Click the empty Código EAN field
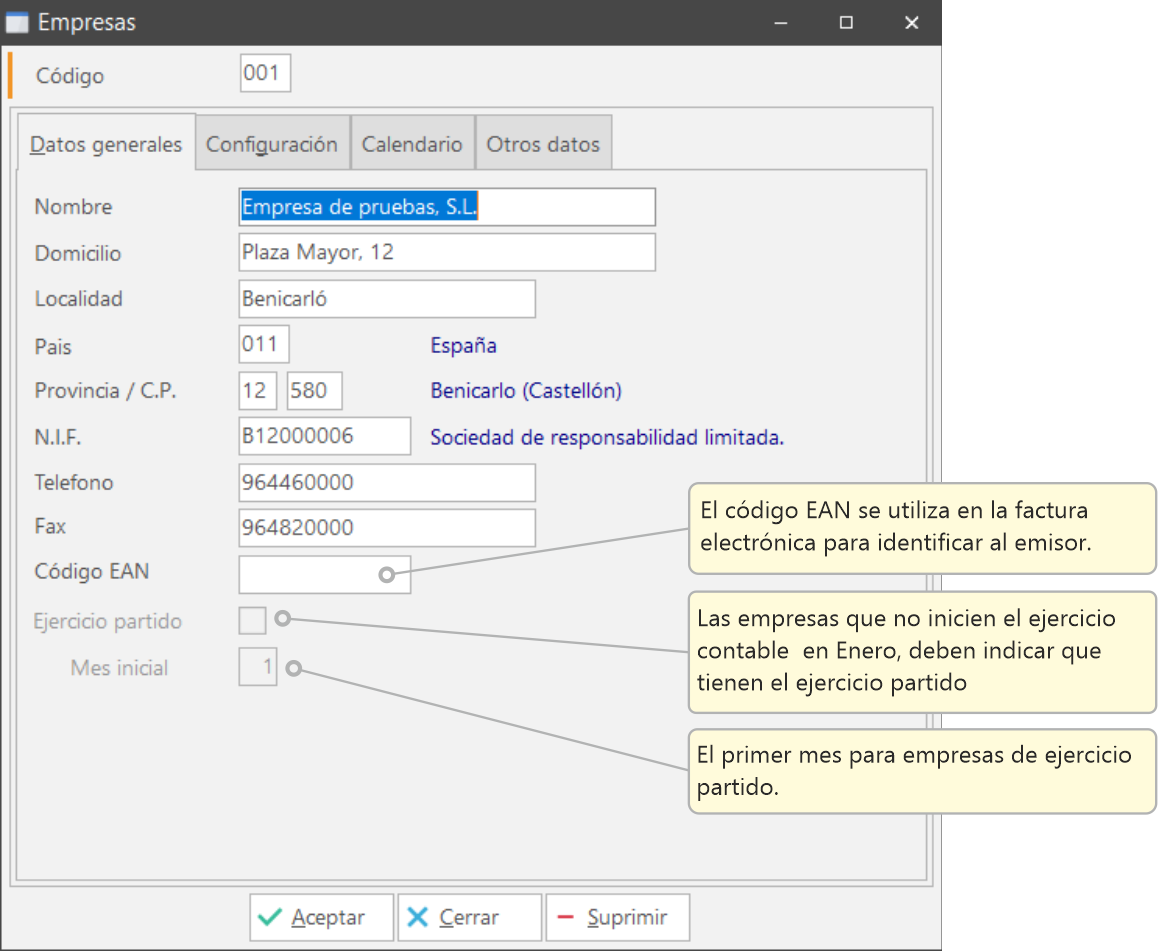The width and height of the screenshot is (1158, 951). coord(310,575)
